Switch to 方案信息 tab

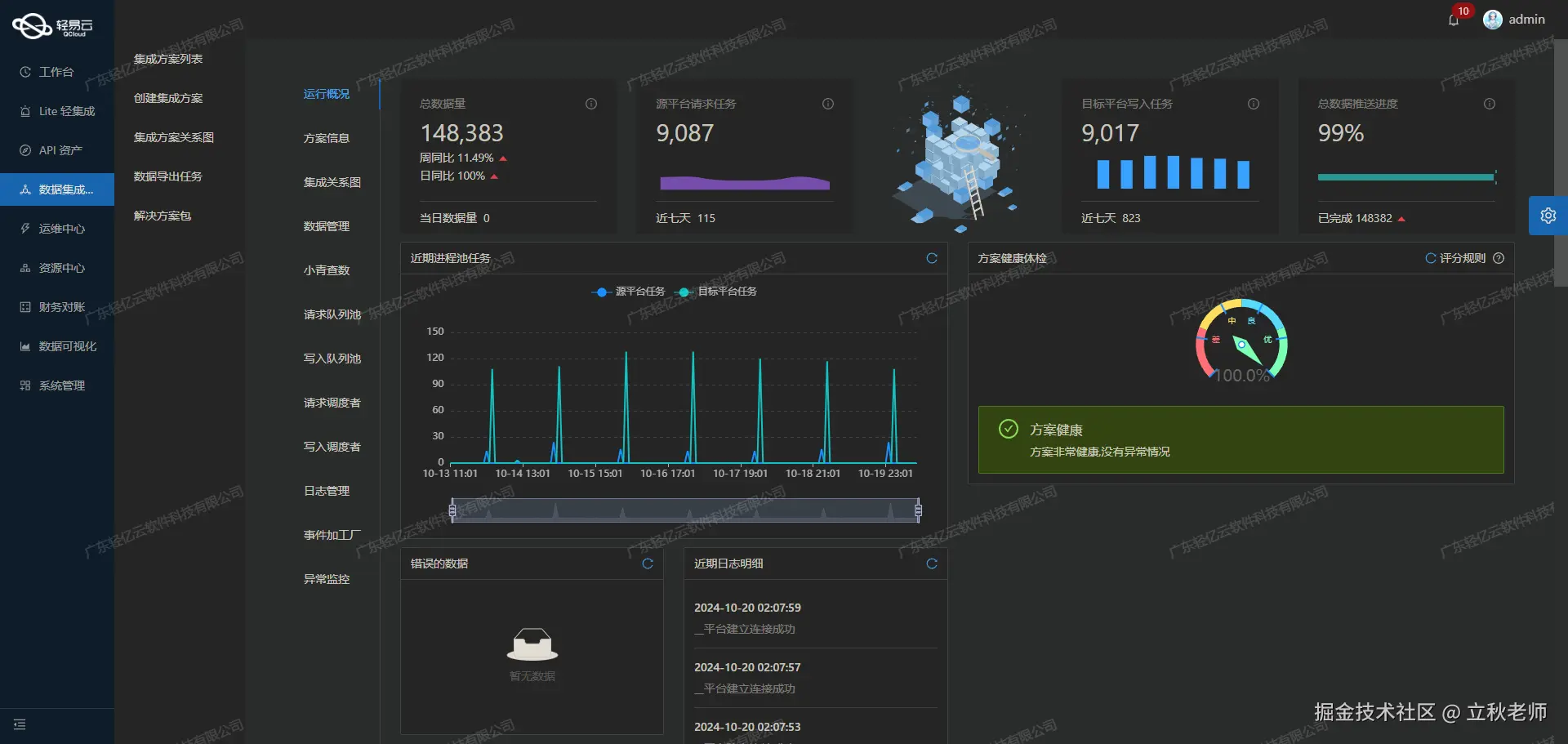pos(327,138)
